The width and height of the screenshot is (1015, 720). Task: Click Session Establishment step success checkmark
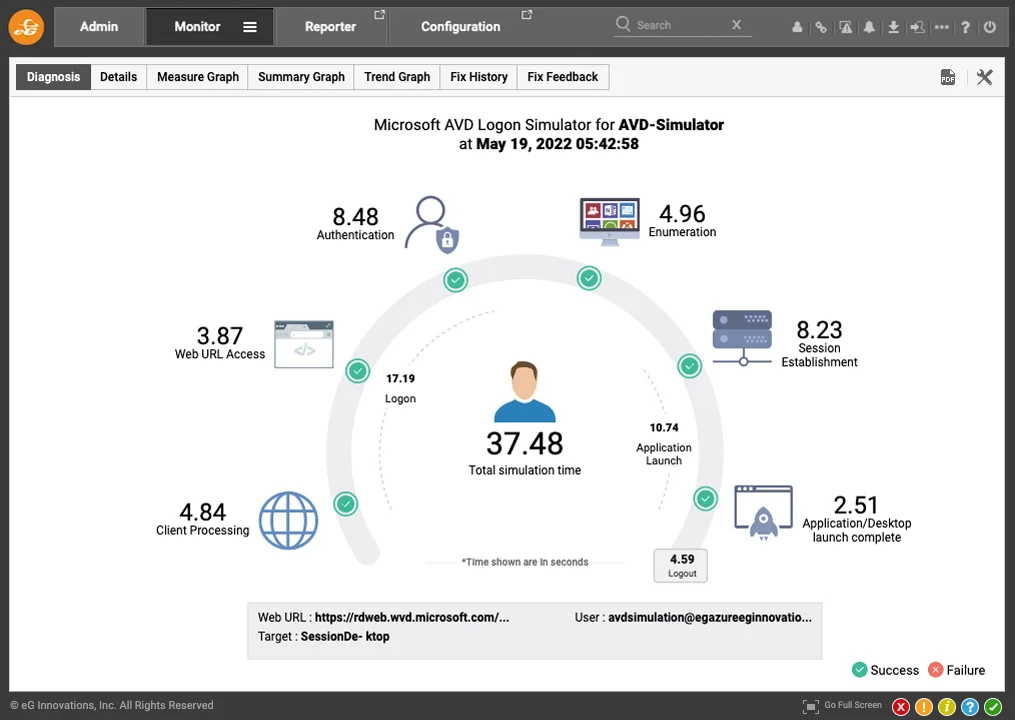pyautogui.click(x=689, y=366)
